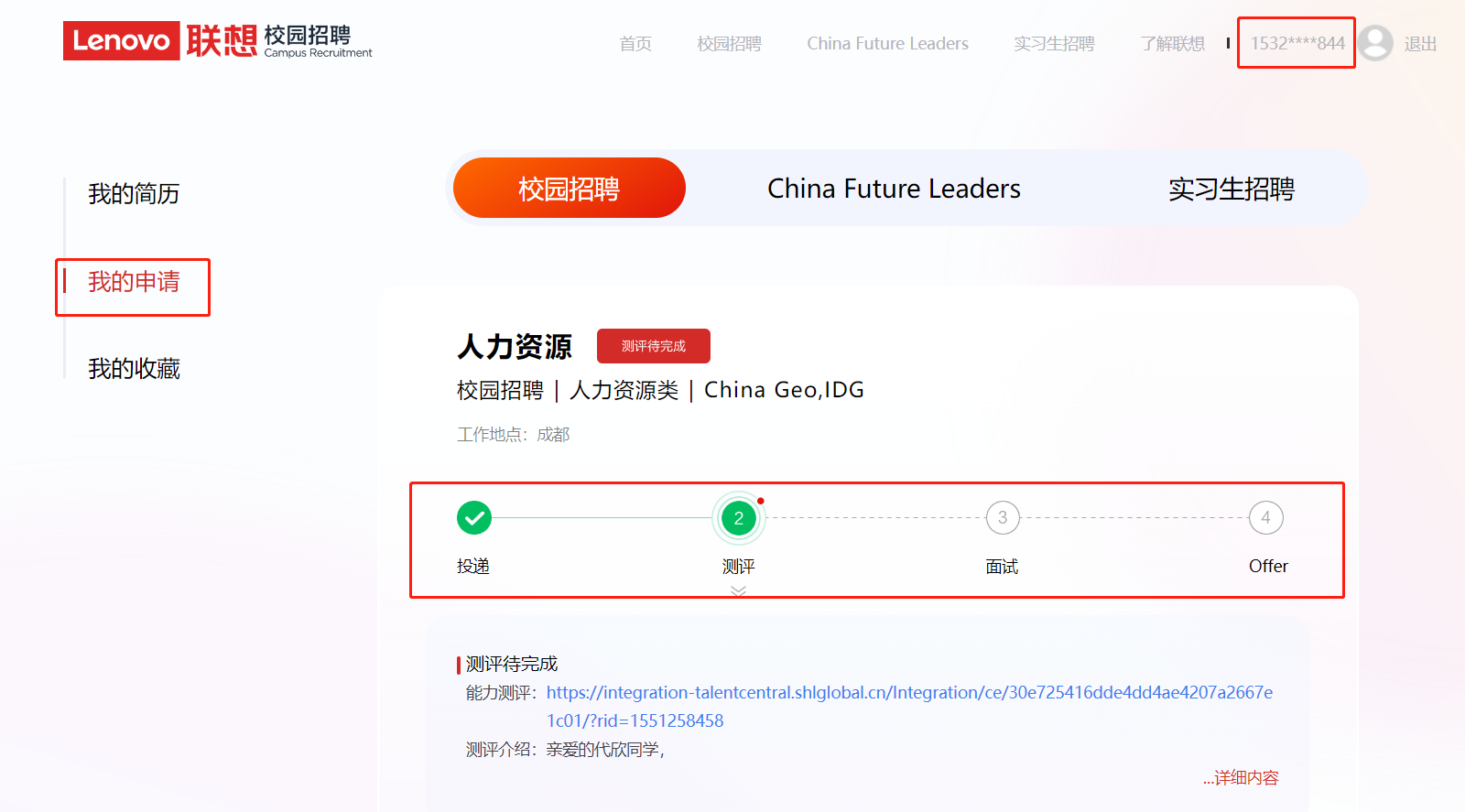The image size is (1465, 812).
Task: Open 实习生招聘 in top navigation
Action: 1054,44
